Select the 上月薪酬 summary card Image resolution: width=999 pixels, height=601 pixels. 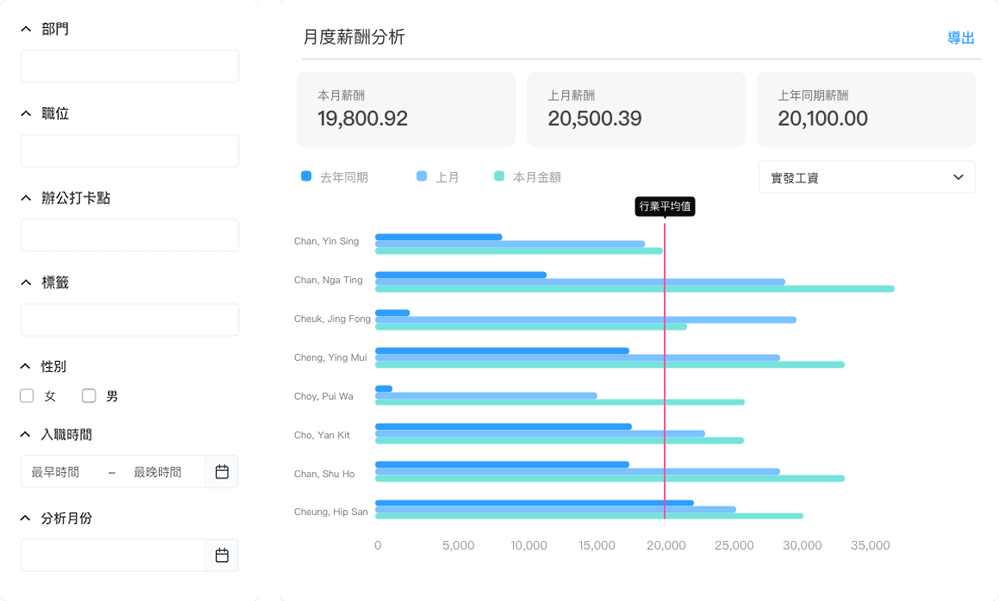click(636, 110)
